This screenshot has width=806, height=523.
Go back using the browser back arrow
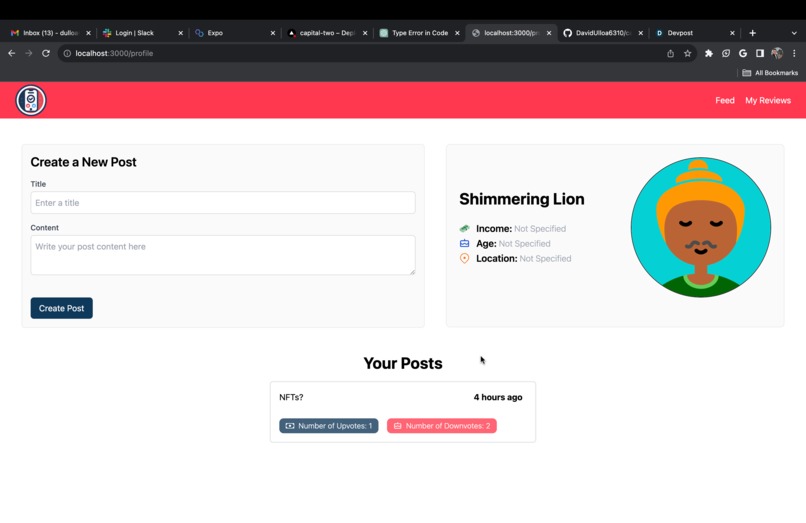click(x=12, y=53)
